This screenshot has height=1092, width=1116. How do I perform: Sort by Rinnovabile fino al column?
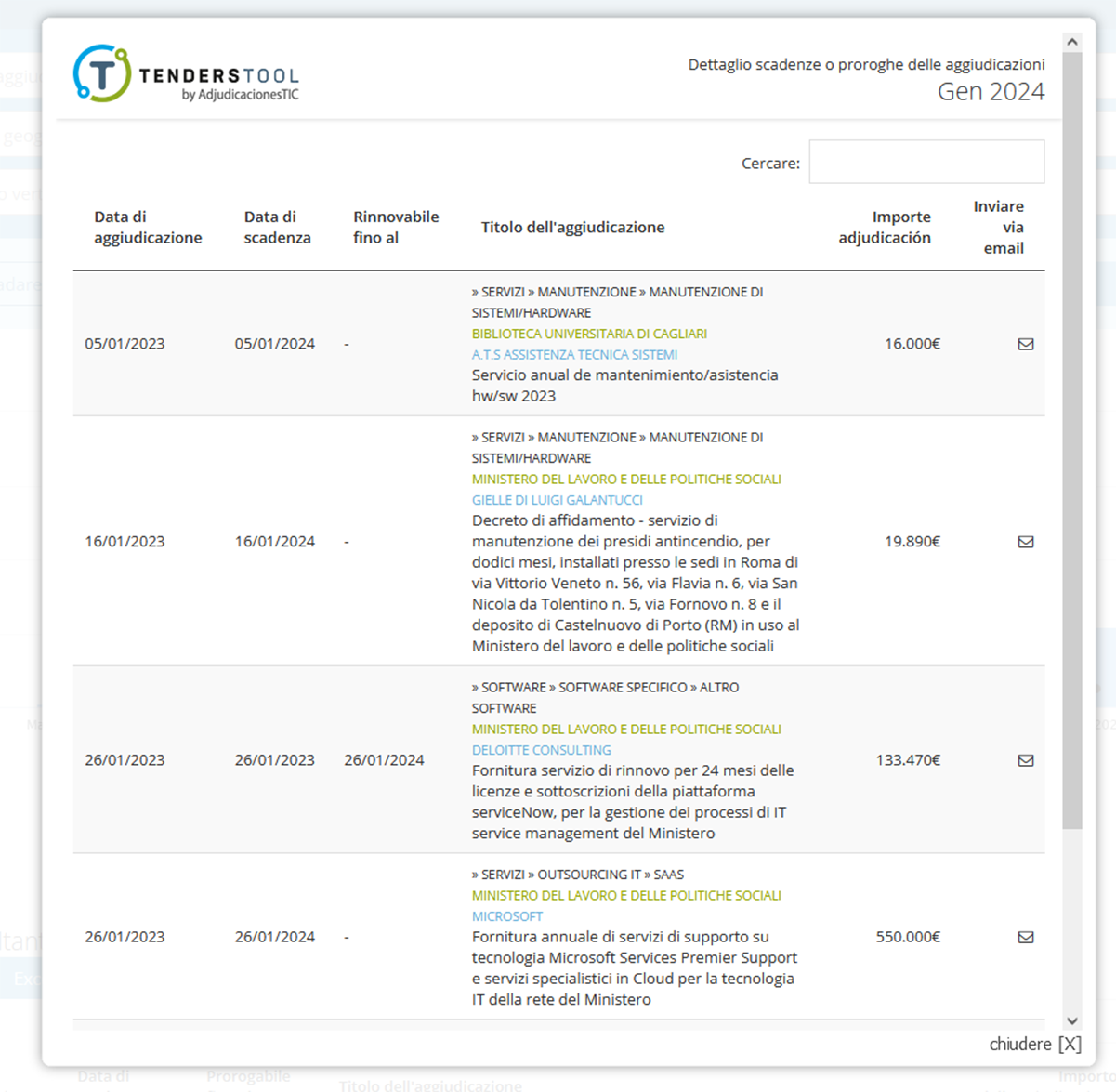coord(396,227)
